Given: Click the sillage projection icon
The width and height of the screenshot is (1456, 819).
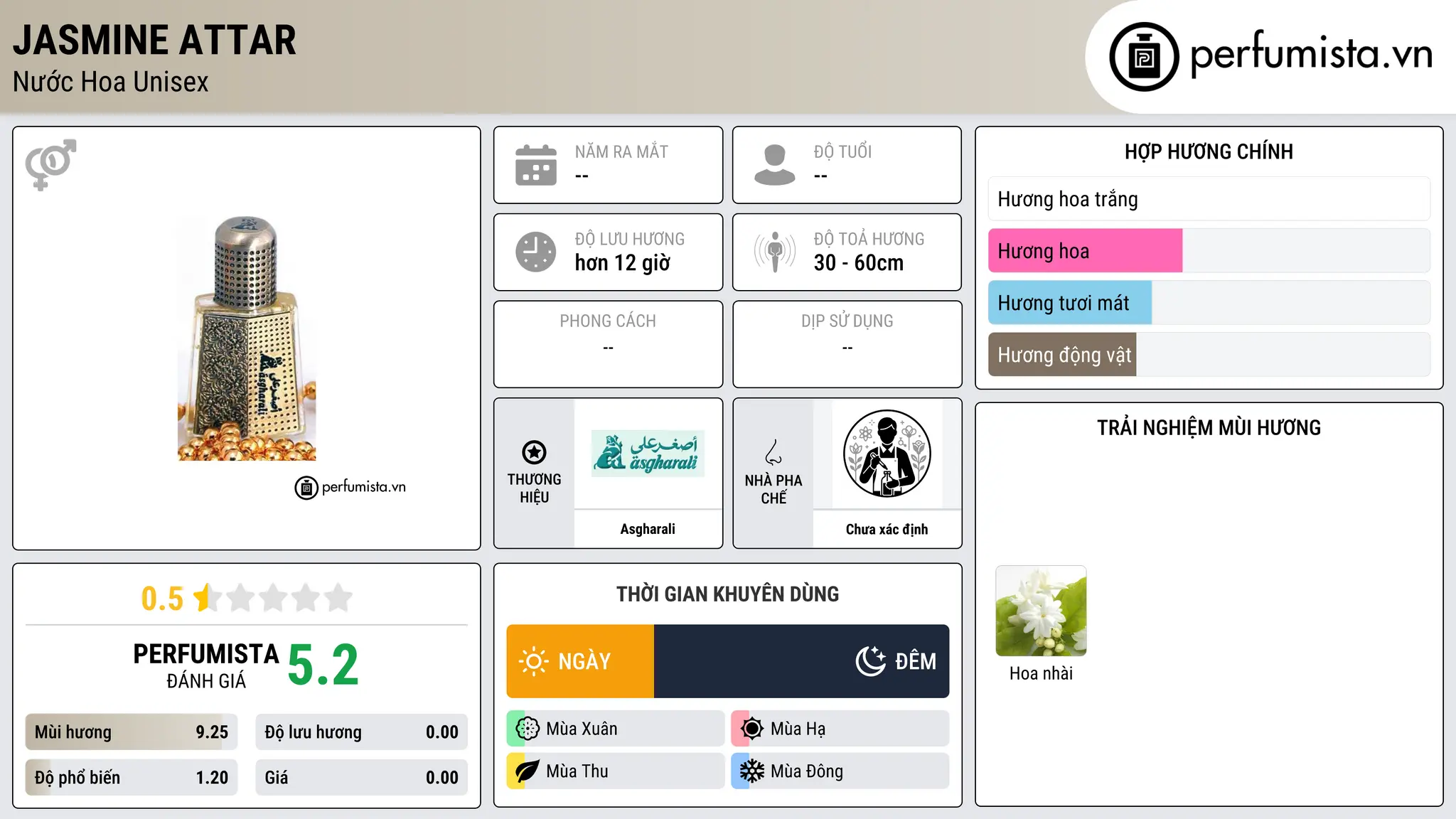Looking at the screenshot, I should pyautogui.click(x=774, y=252).
